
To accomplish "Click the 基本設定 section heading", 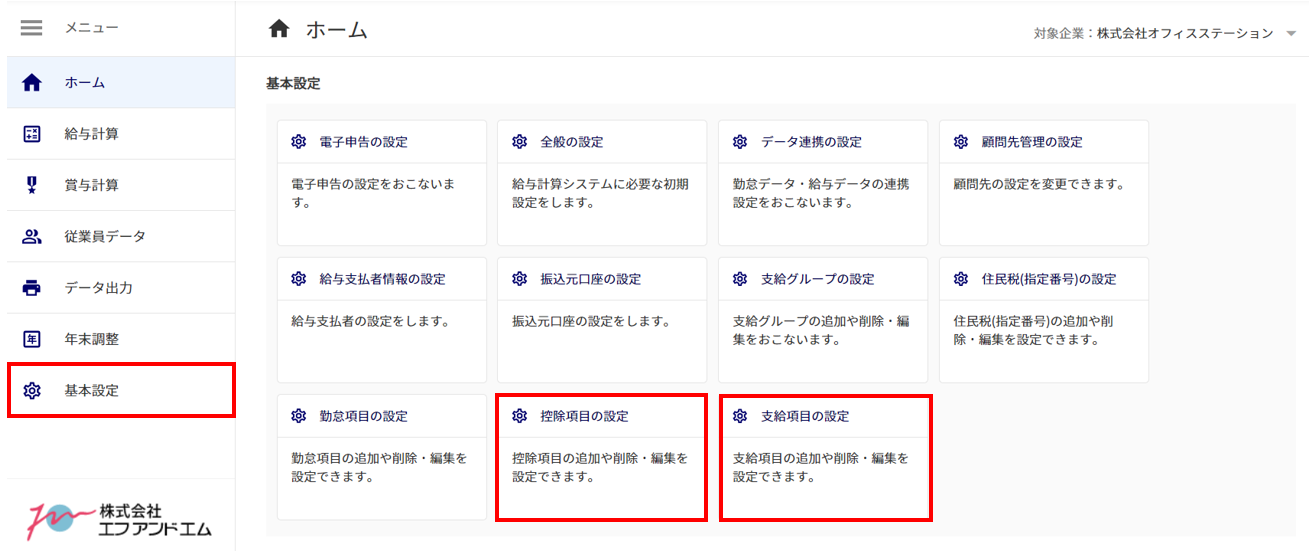I will pos(293,84).
